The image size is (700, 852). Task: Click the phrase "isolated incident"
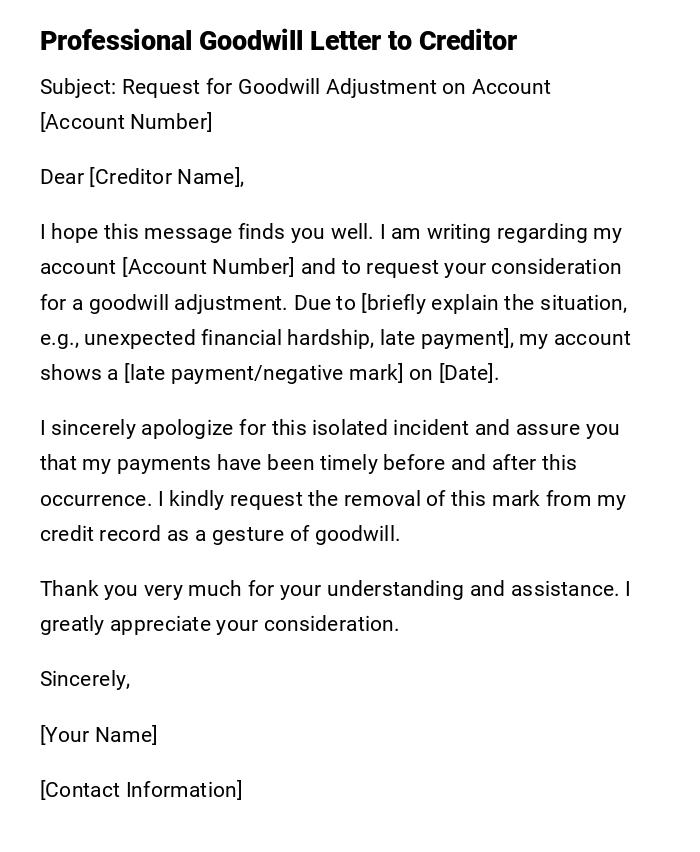click(x=390, y=428)
